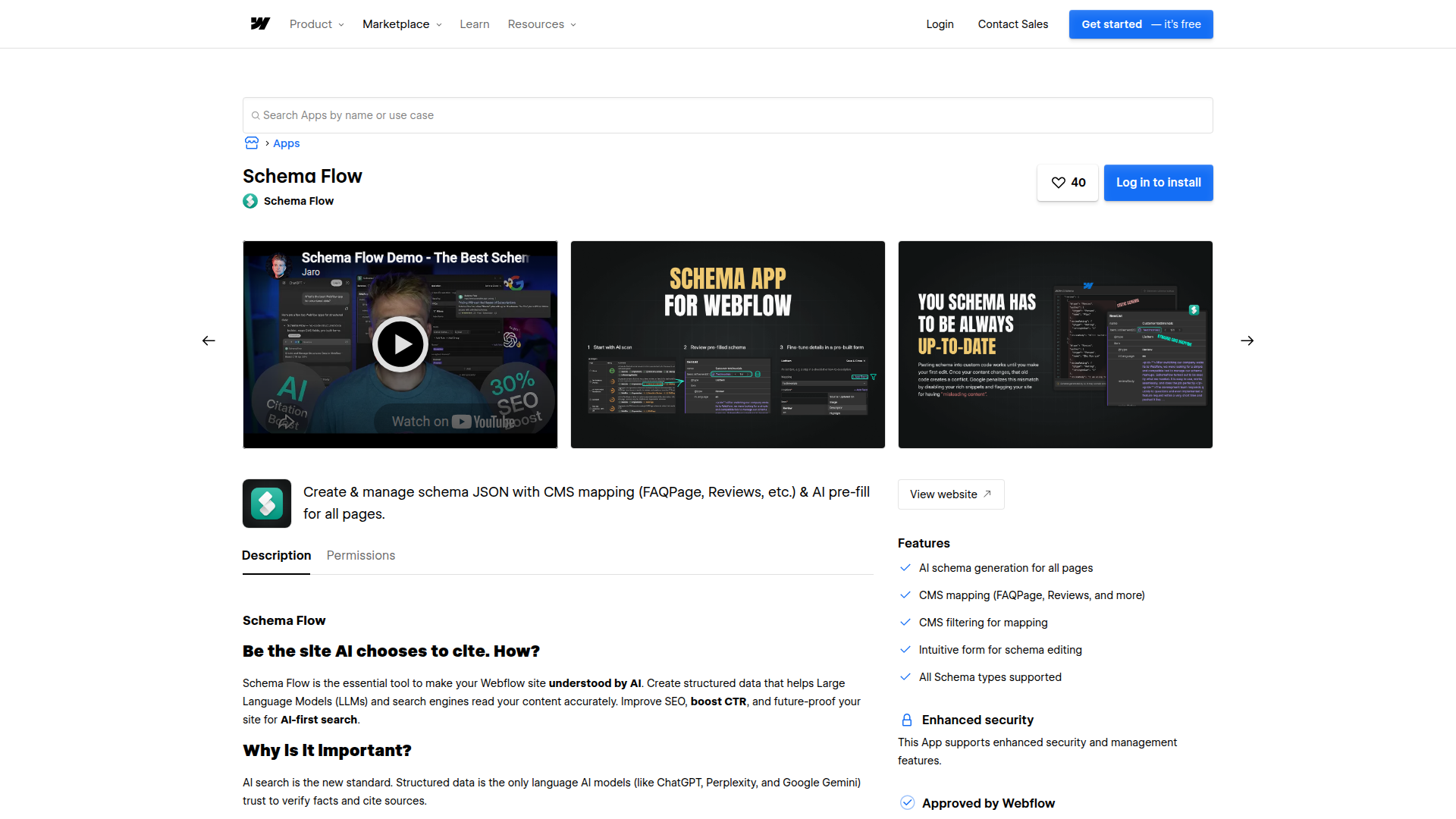The image size is (1456, 819).
Task: Click Get started — it's free button
Action: pyautogui.click(x=1141, y=24)
